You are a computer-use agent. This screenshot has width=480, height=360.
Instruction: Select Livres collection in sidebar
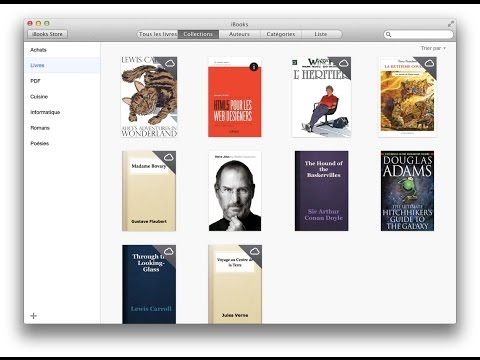pyautogui.click(x=62, y=65)
